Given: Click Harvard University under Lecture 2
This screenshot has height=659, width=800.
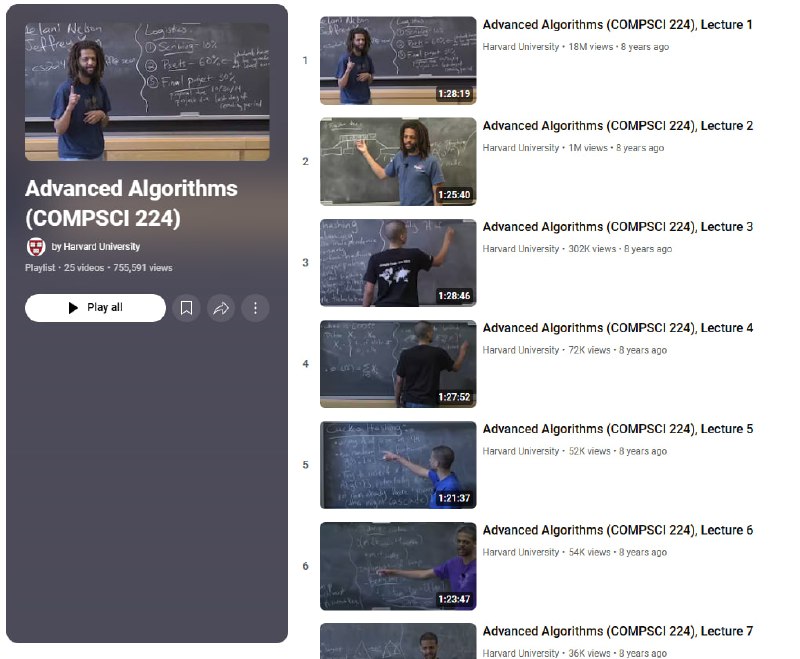Looking at the screenshot, I should coord(521,147).
